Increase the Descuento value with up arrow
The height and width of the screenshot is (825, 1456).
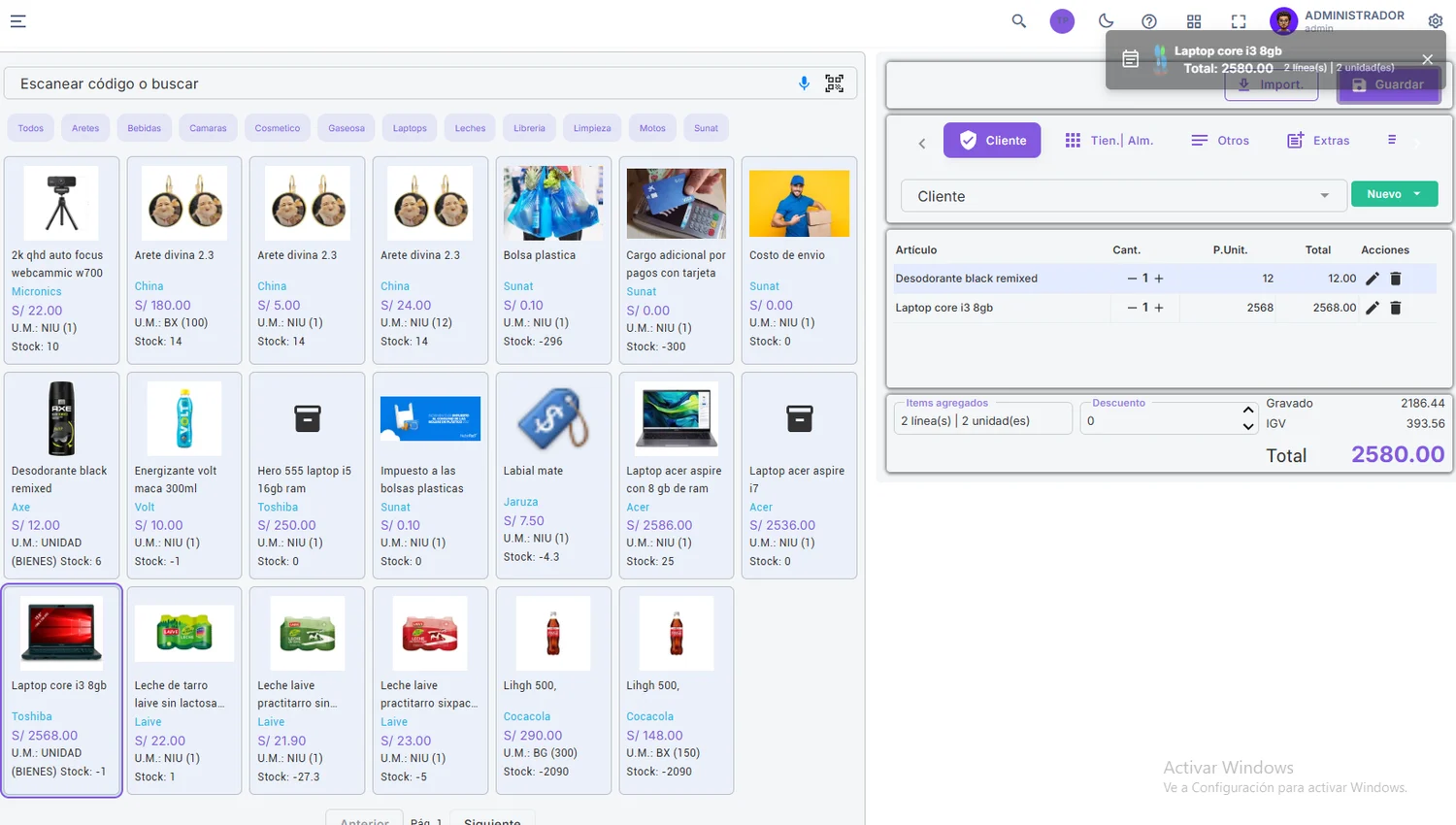click(1248, 411)
